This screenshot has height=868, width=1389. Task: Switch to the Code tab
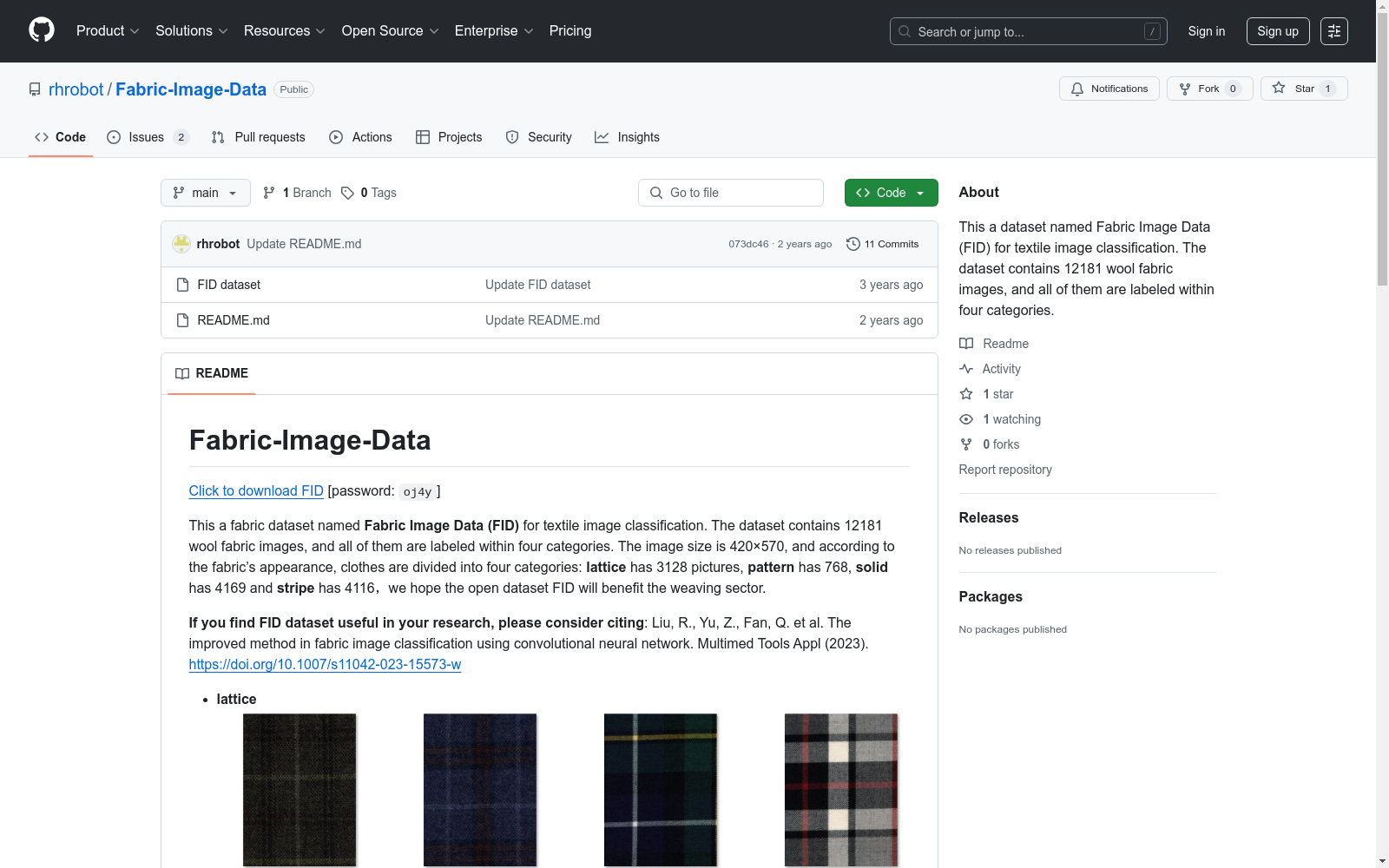[61, 137]
